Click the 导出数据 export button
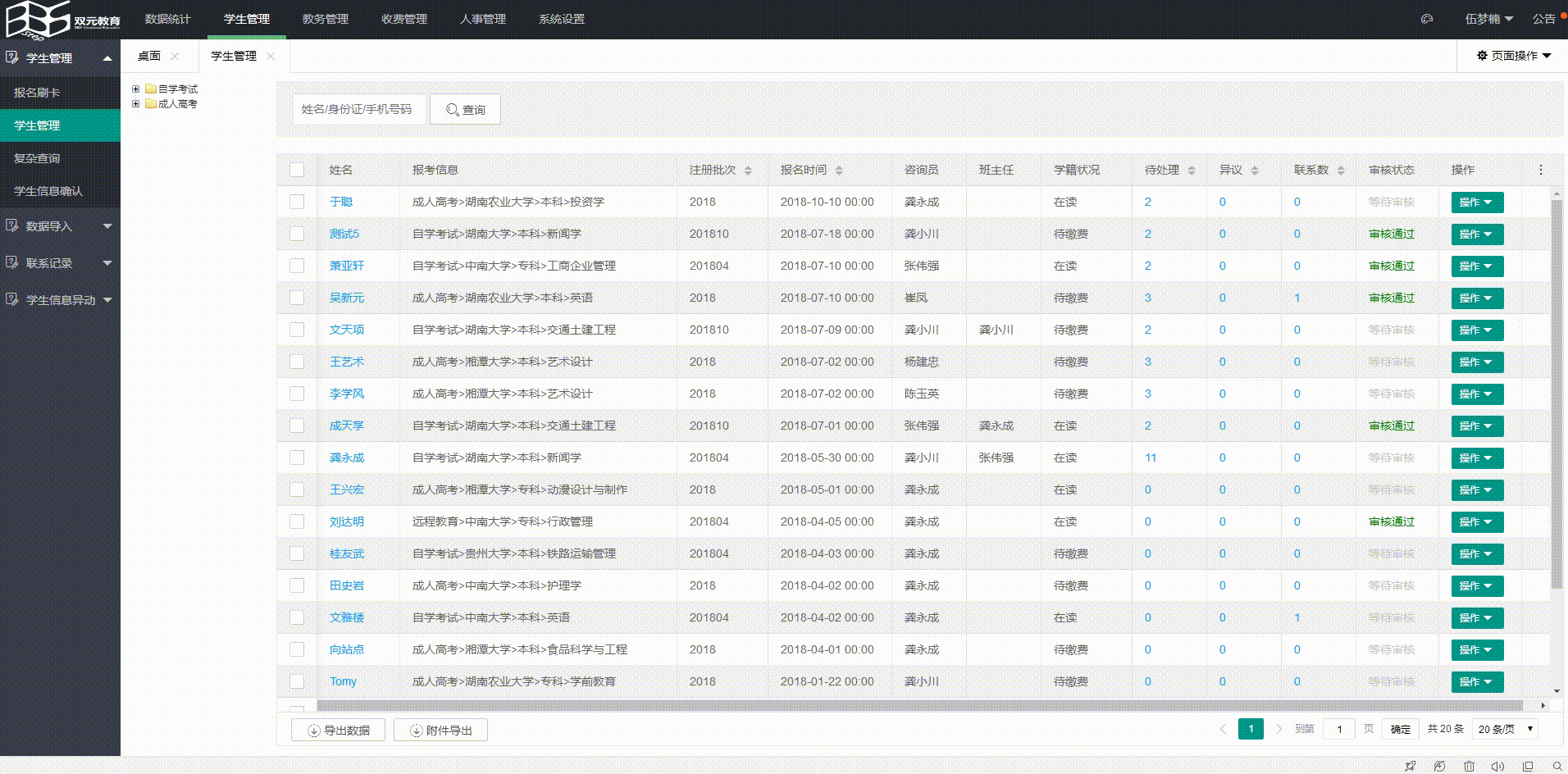The height and width of the screenshot is (774, 1568). pyautogui.click(x=338, y=730)
